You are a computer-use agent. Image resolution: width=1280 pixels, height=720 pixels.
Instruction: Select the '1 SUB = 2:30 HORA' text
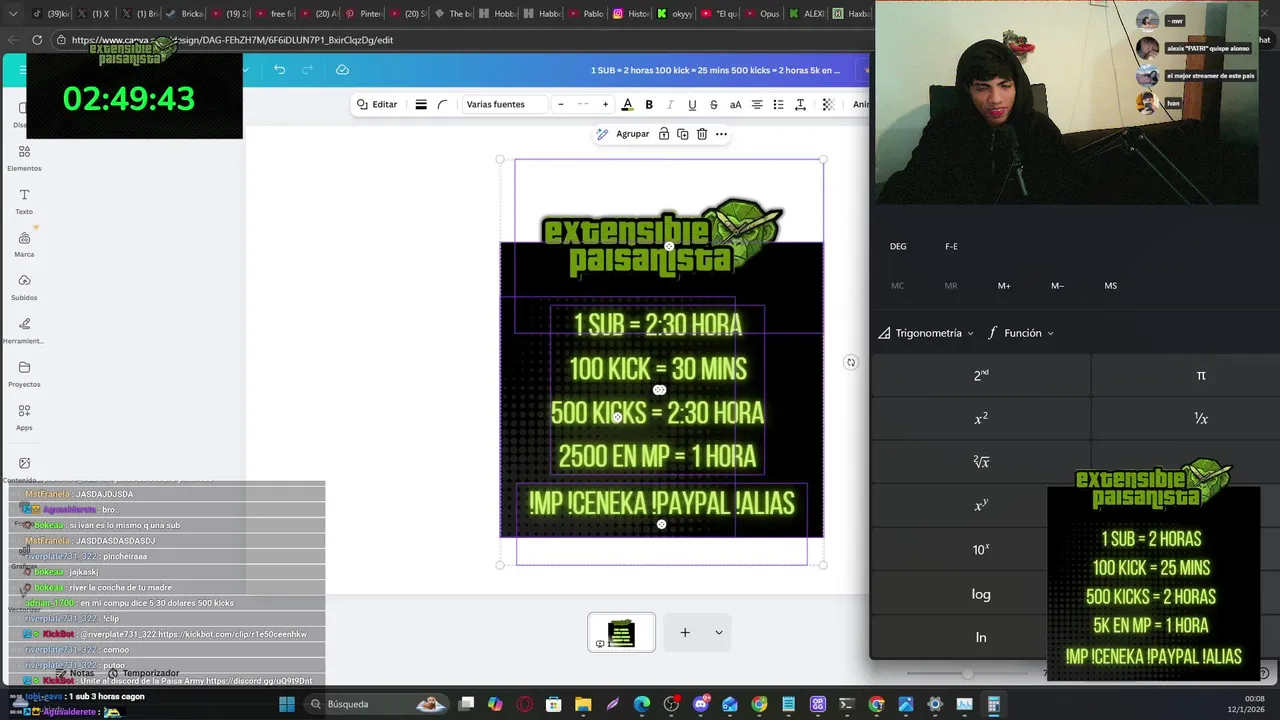pyautogui.click(x=657, y=324)
